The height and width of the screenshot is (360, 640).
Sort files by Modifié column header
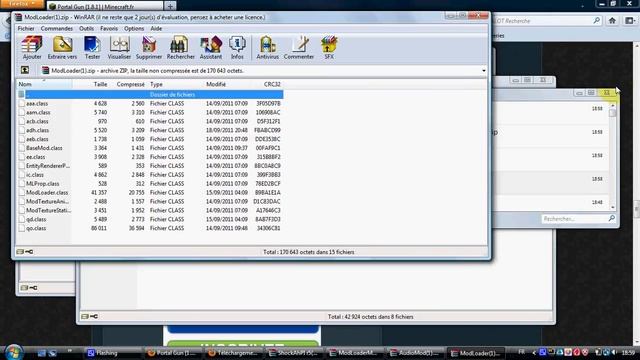(227, 84)
